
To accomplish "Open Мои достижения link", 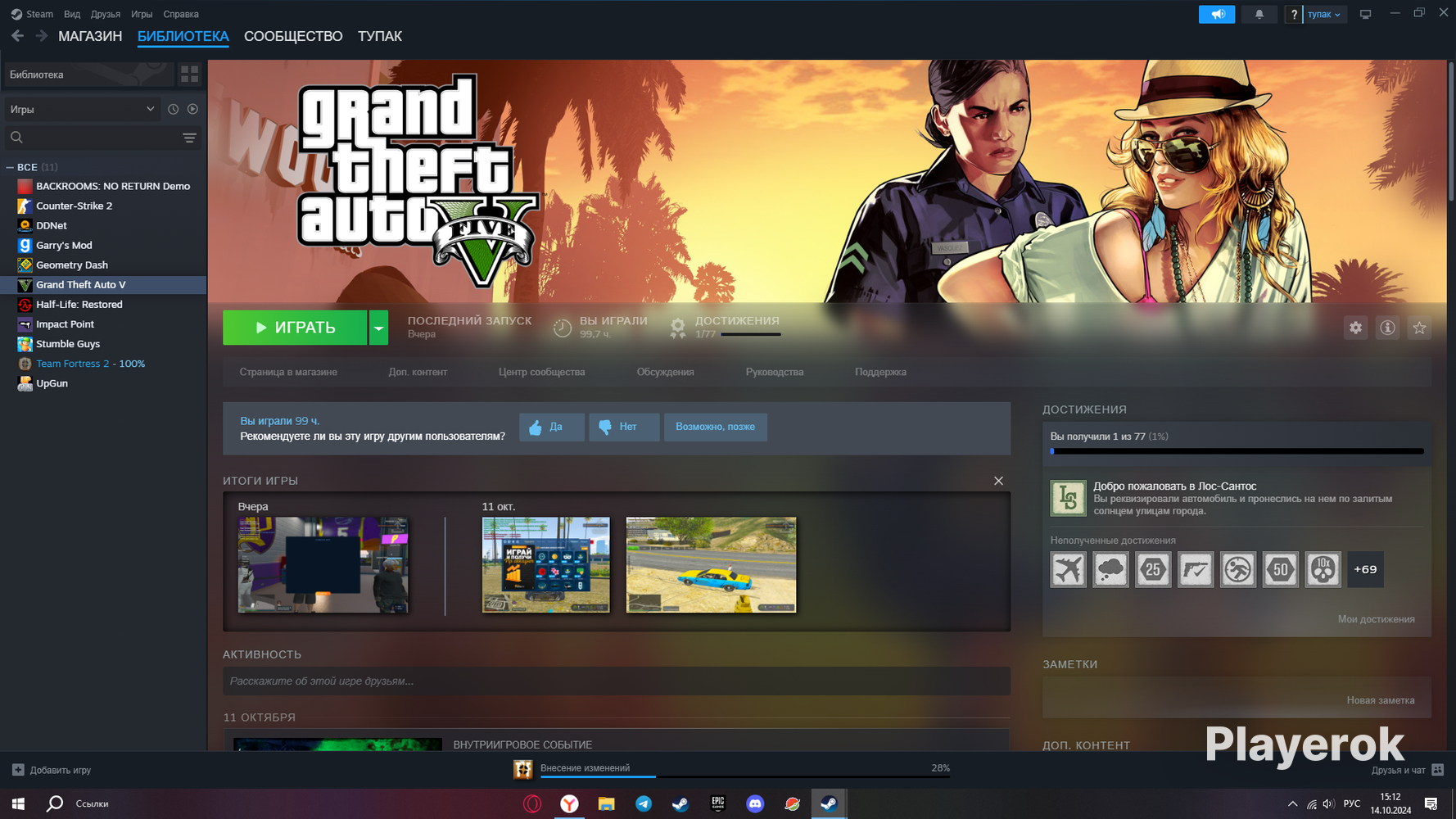I will pos(1377,619).
